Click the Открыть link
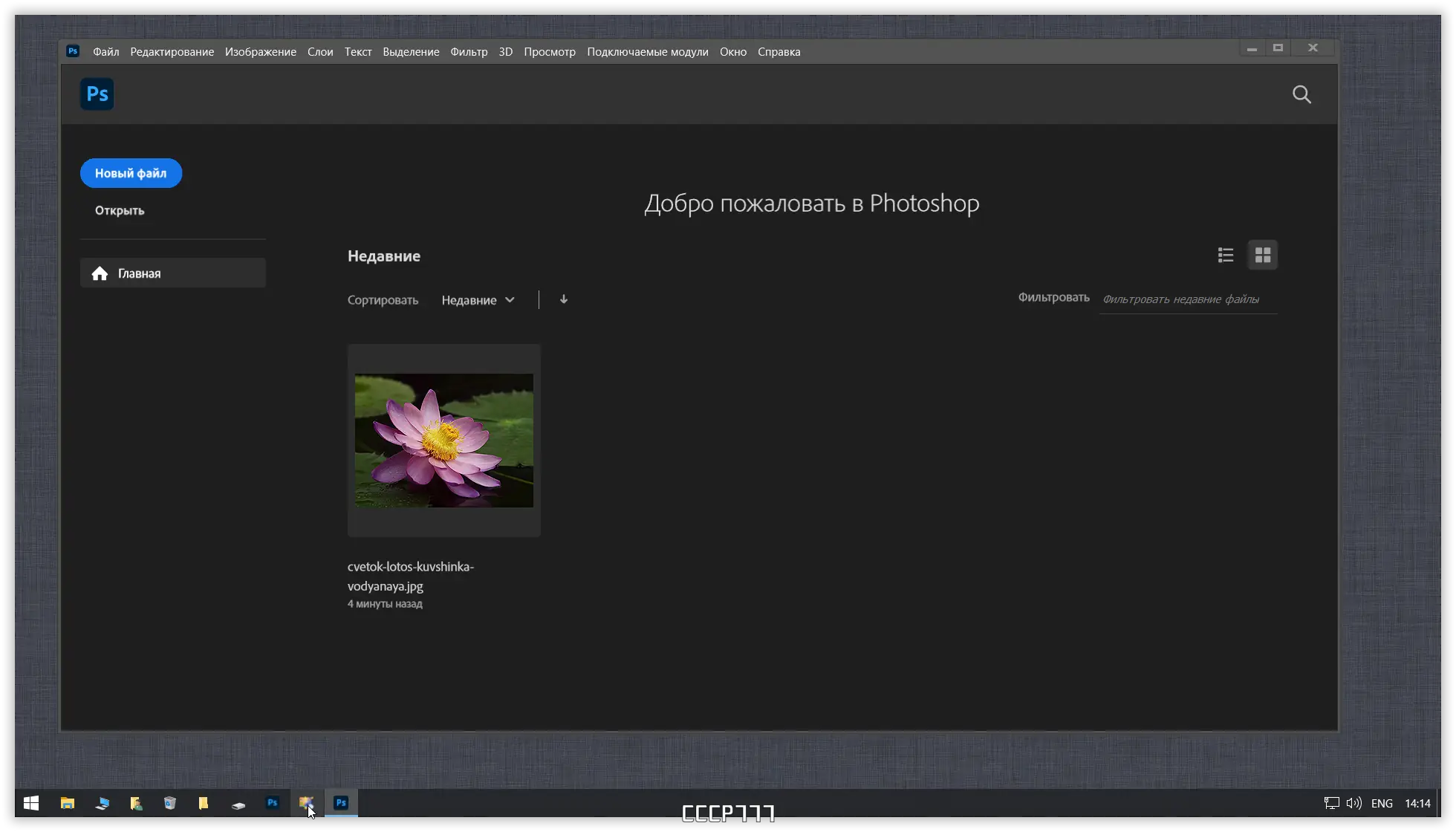 click(x=119, y=210)
